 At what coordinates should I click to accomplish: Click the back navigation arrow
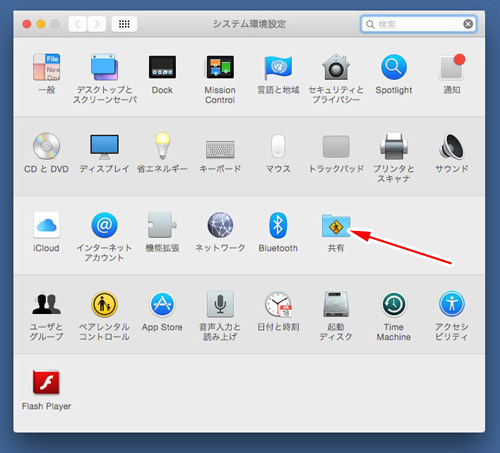click(78, 24)
